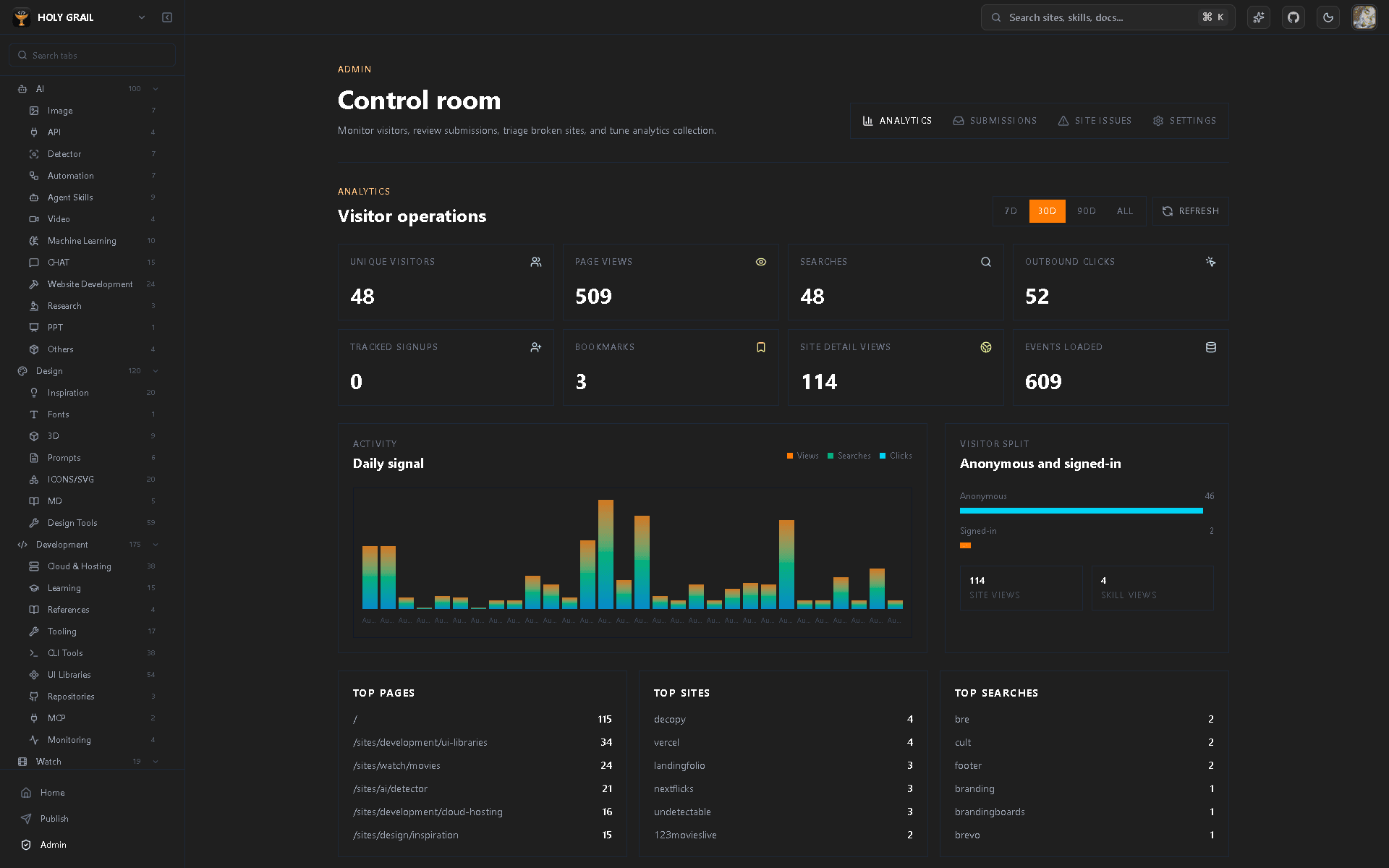Screen dimensions: 1389x868
Task: Open the Settings tab
Action: pos(1184,121)
